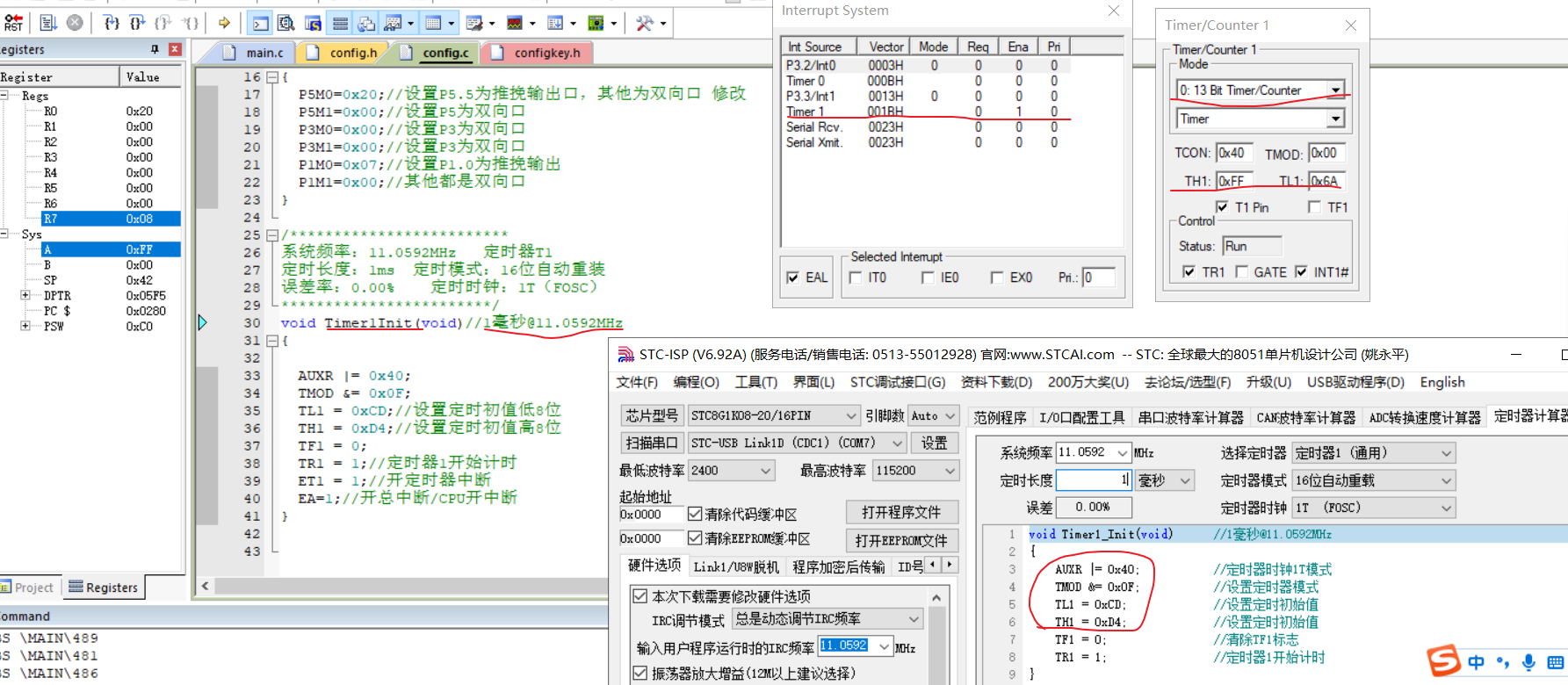Click the Step Out icon

click(163, 23)
